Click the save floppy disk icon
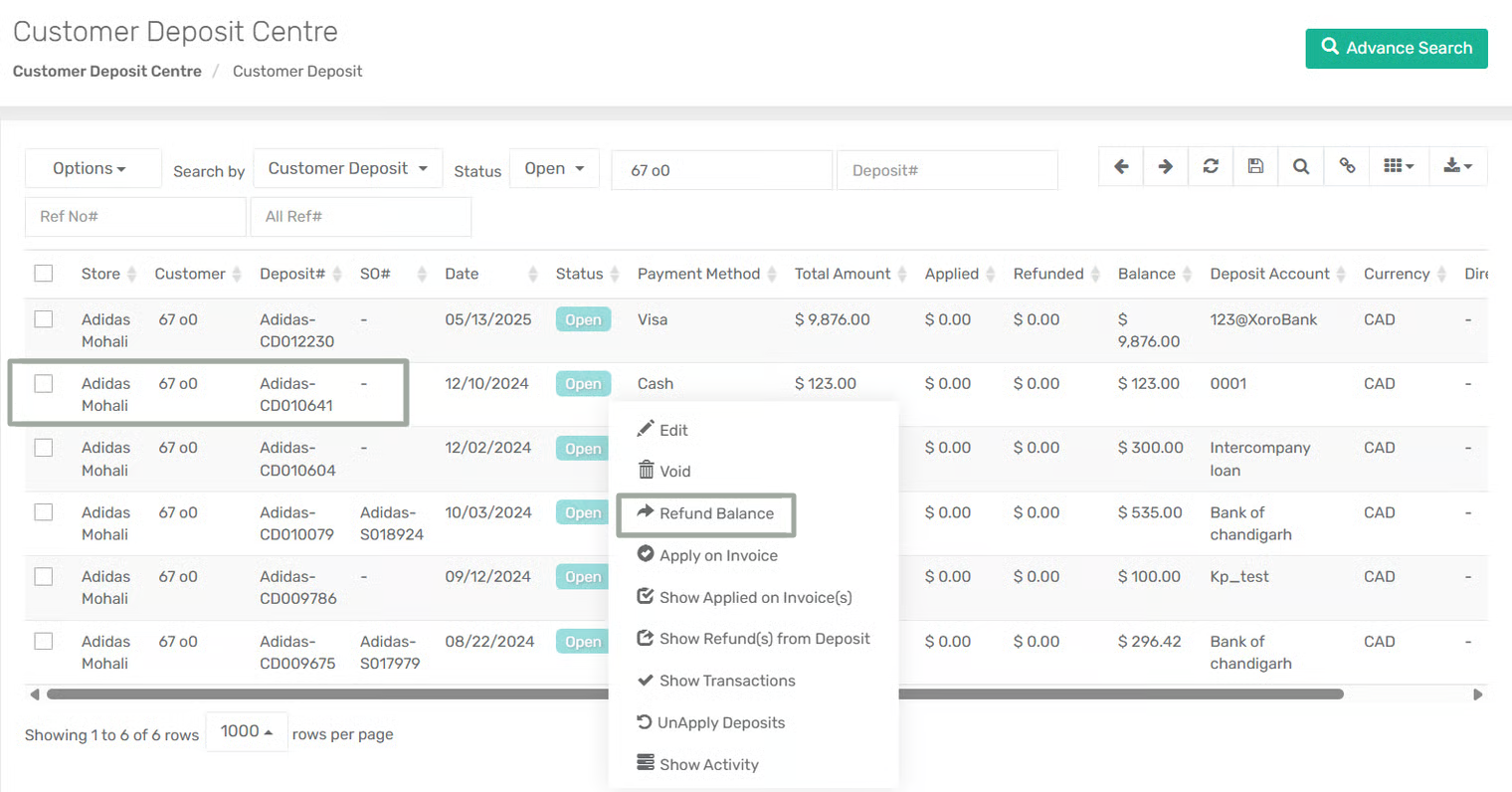 (1255, 167)
